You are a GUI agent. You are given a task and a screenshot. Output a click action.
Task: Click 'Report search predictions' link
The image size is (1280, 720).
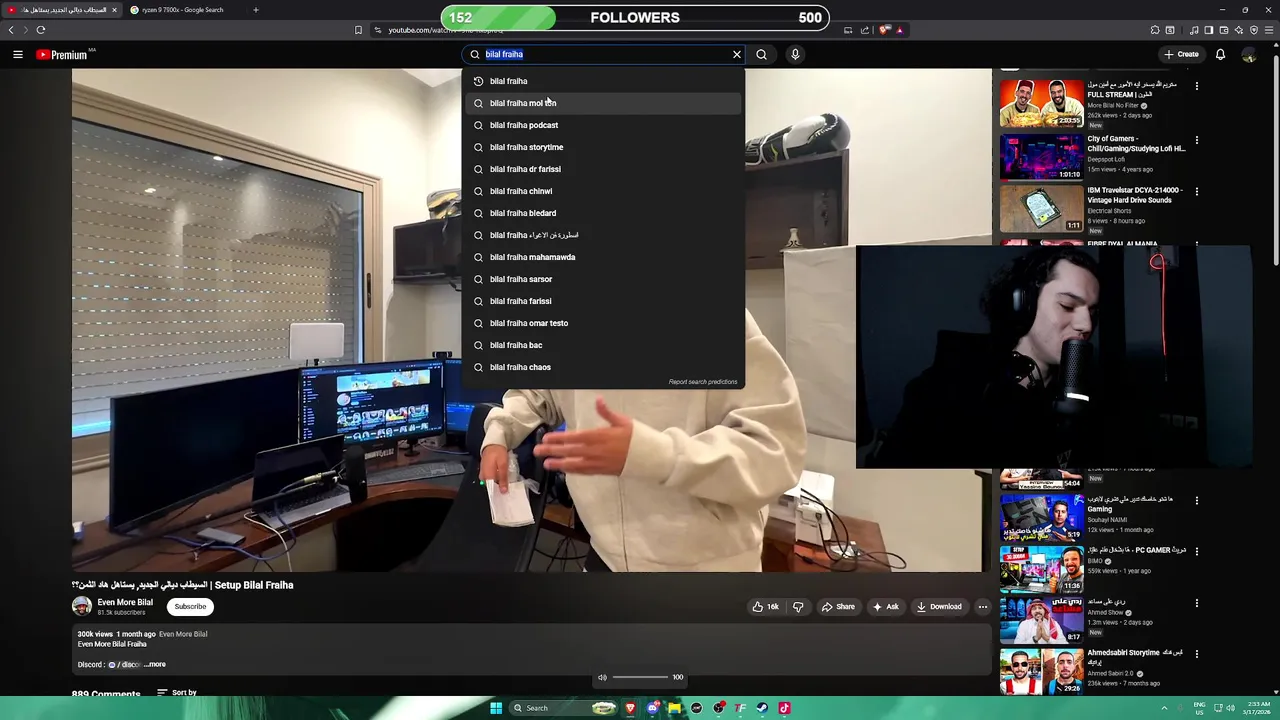[x=702, y=382]
